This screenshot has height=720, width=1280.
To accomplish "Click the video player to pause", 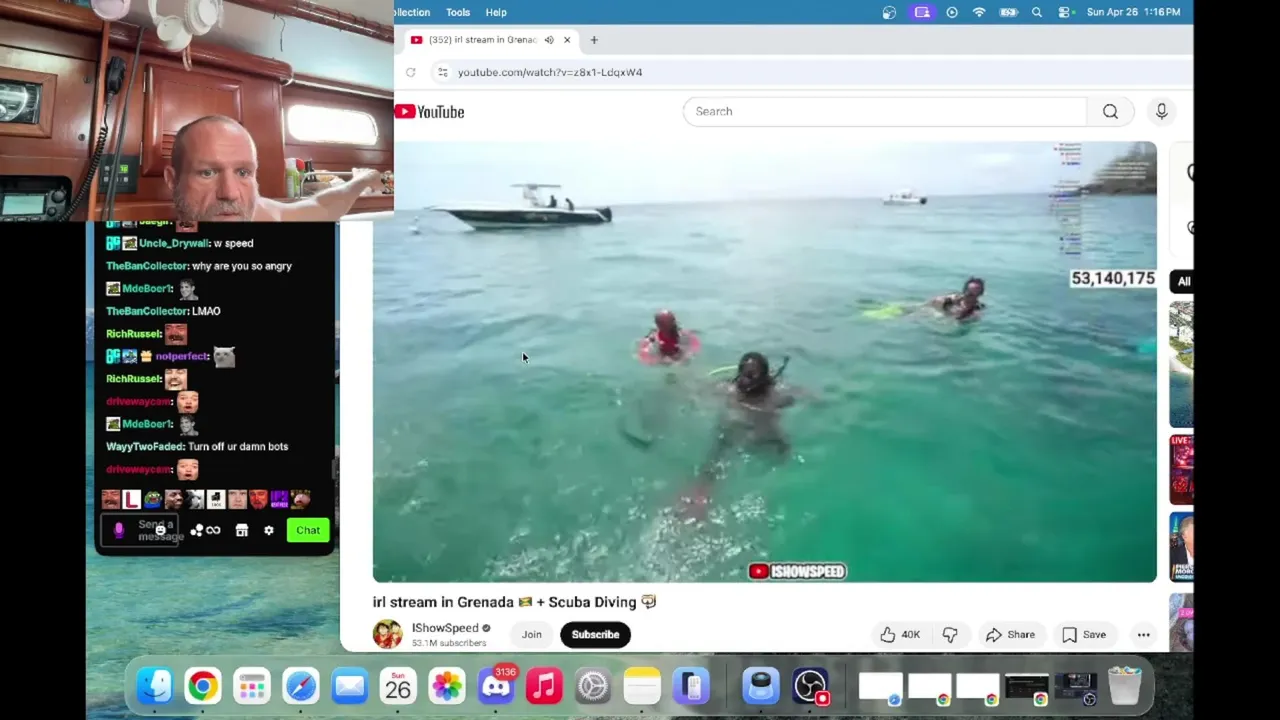I will tap(765, 362).
